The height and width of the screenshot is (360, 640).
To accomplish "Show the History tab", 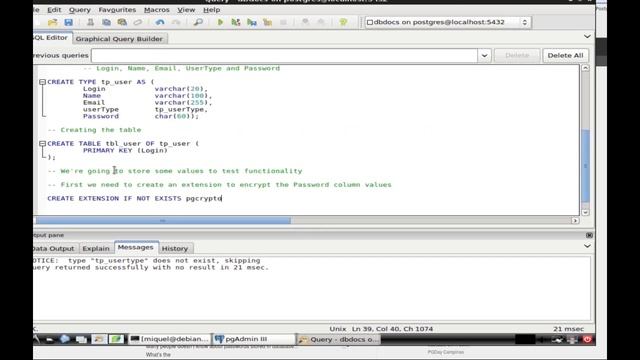I will (x=175, y=248).
